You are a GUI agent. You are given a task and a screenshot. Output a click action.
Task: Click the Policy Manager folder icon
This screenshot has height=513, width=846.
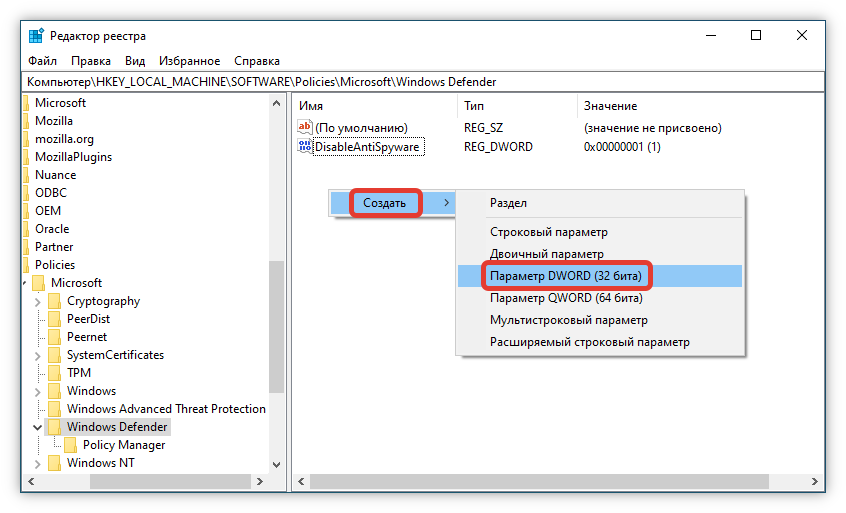(x=70, y=445)
